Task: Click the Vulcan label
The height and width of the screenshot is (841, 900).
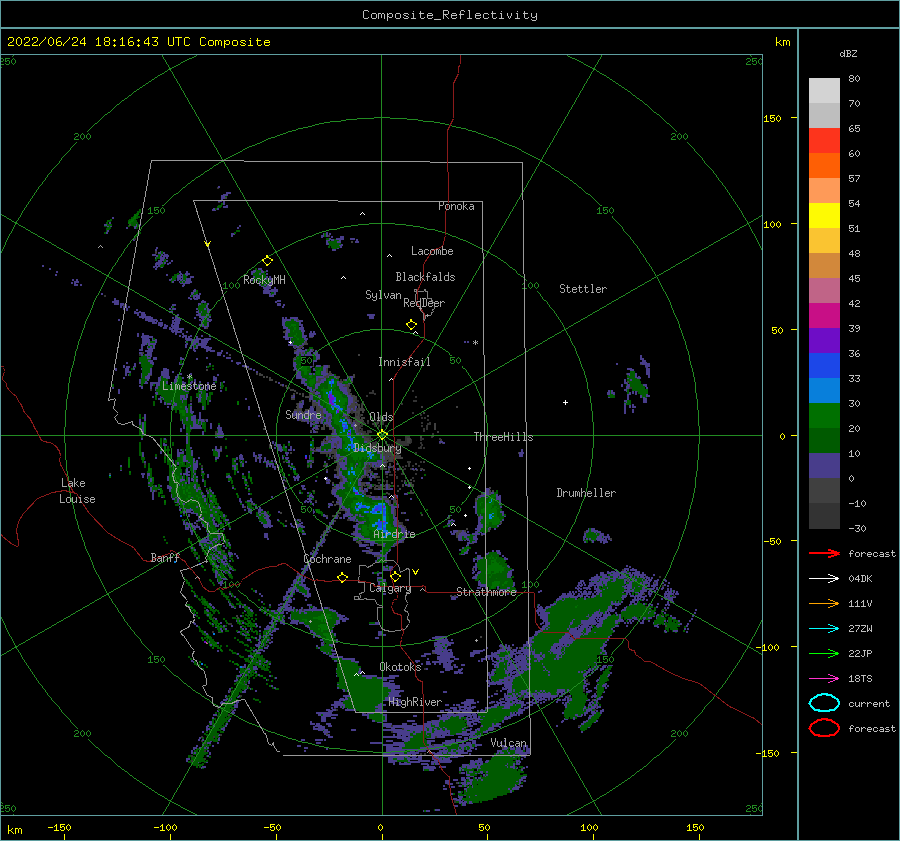Action: [508, 743]
